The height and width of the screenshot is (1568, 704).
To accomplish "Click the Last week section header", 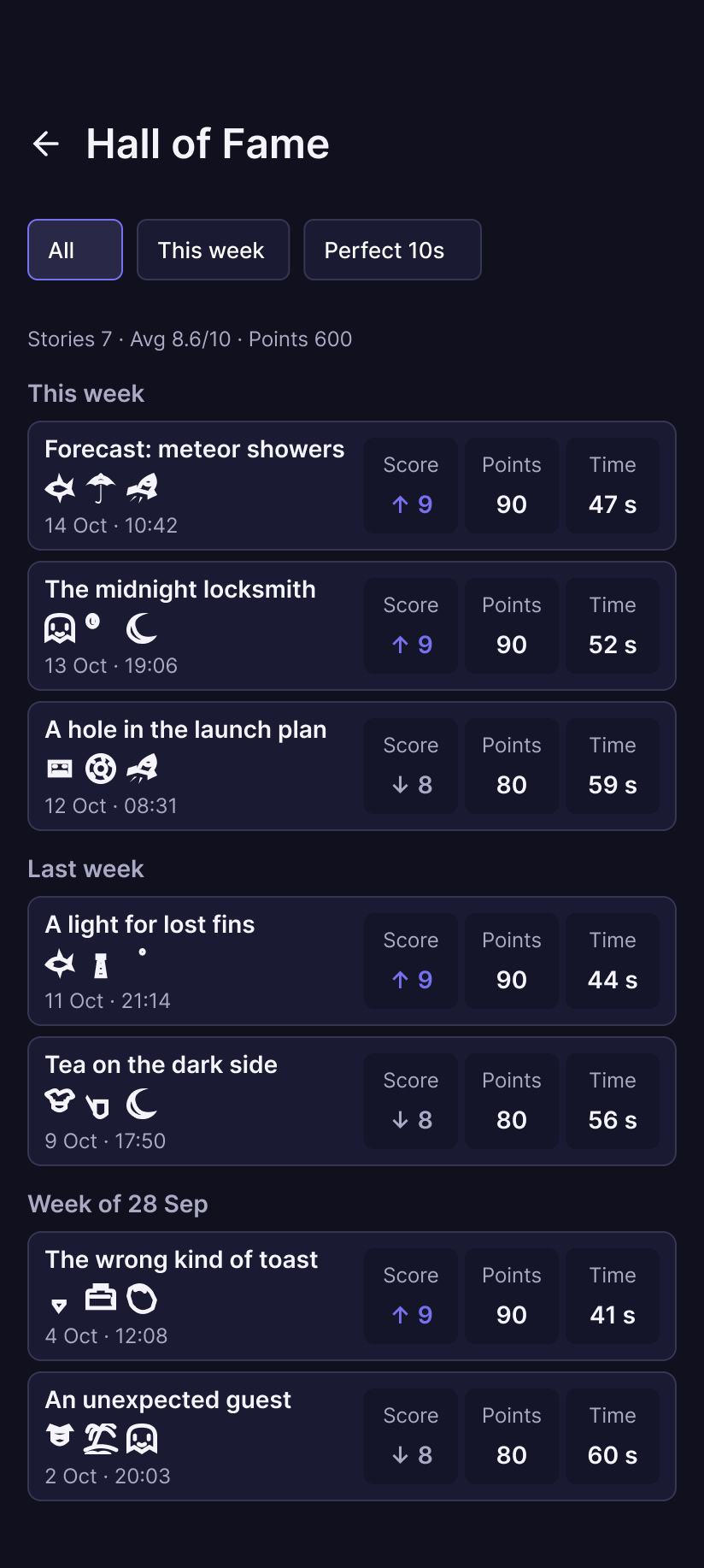I will [86, 869].
